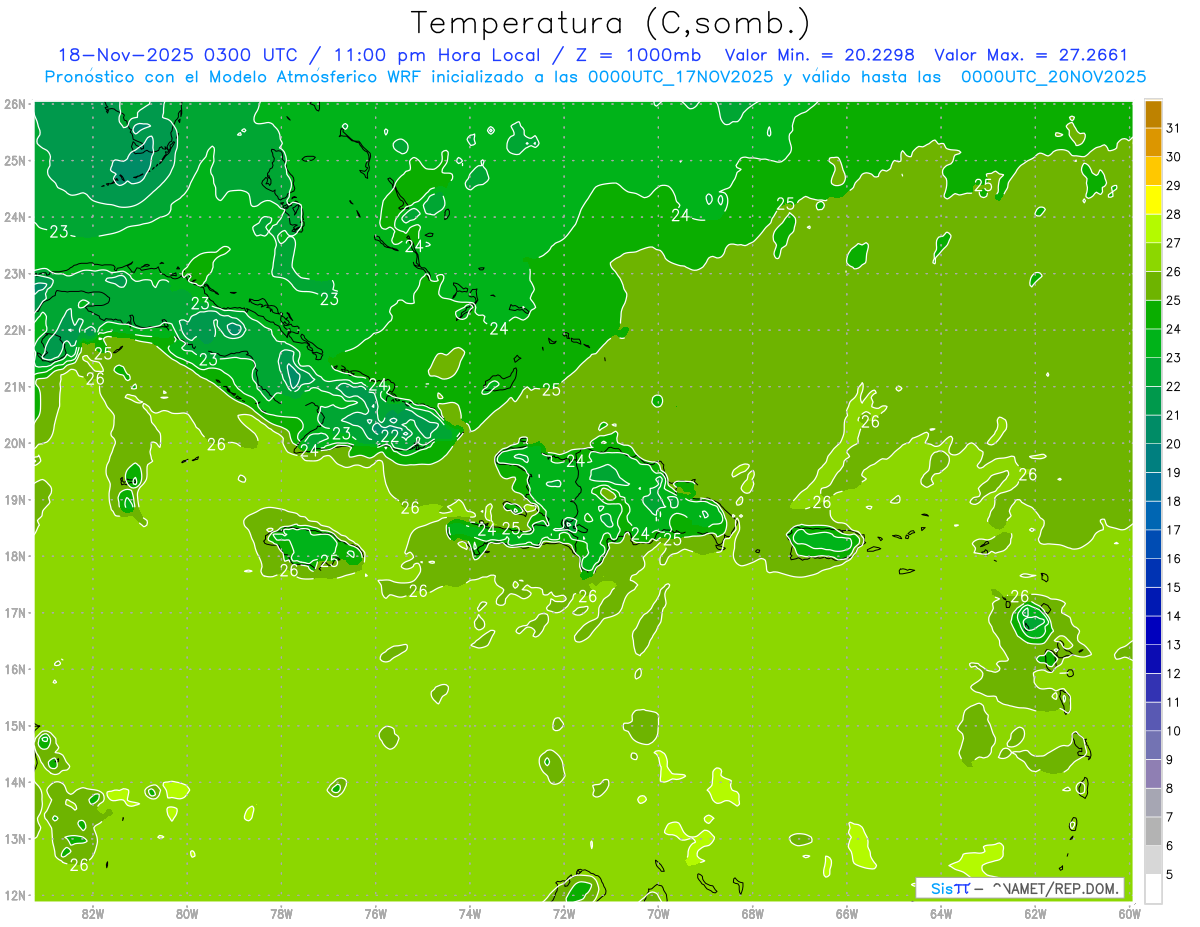
Task: Click the "64W" longitude axis label
Action: pyautogui.click(x=941, y=913)
